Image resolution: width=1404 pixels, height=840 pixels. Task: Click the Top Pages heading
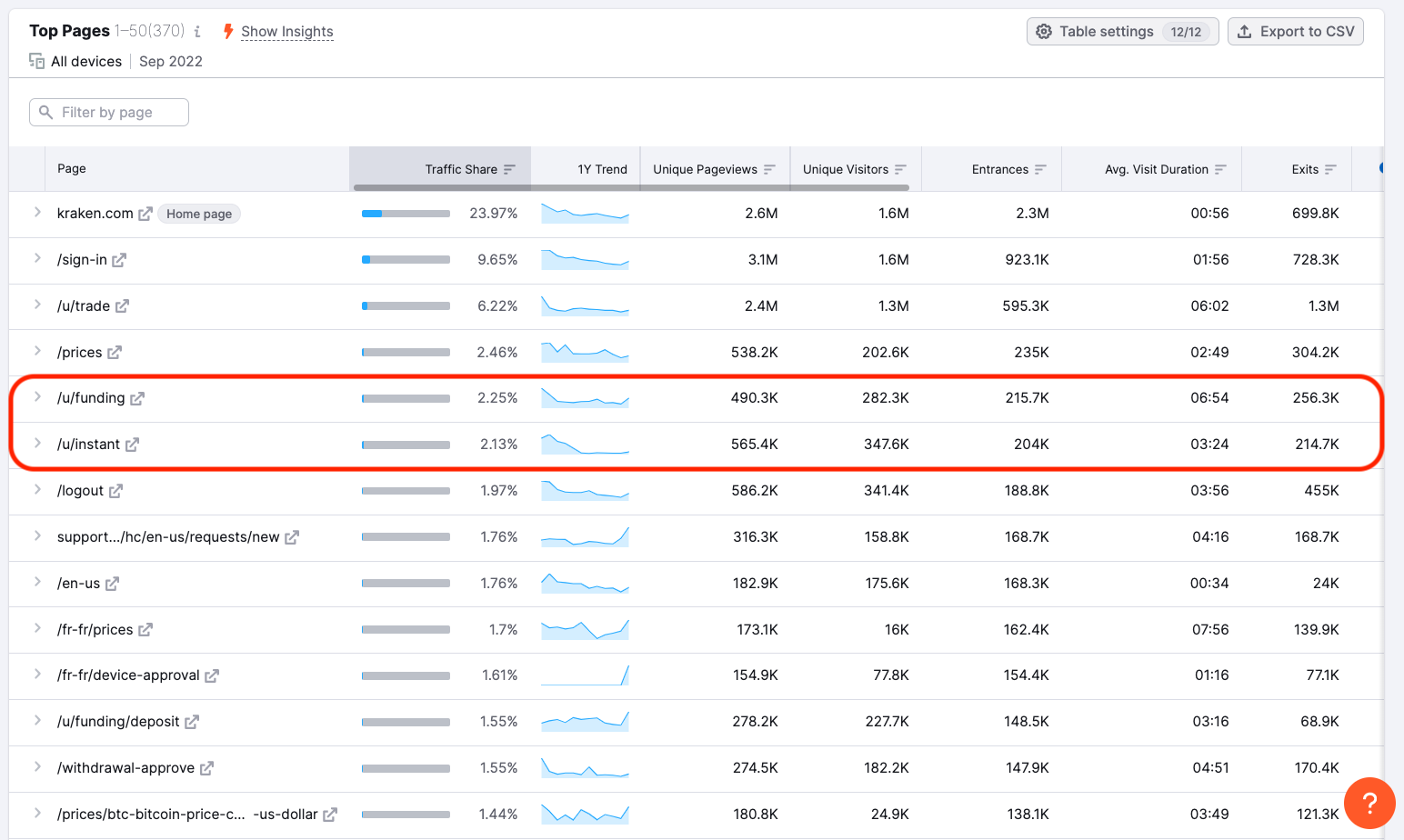(69, 31)
